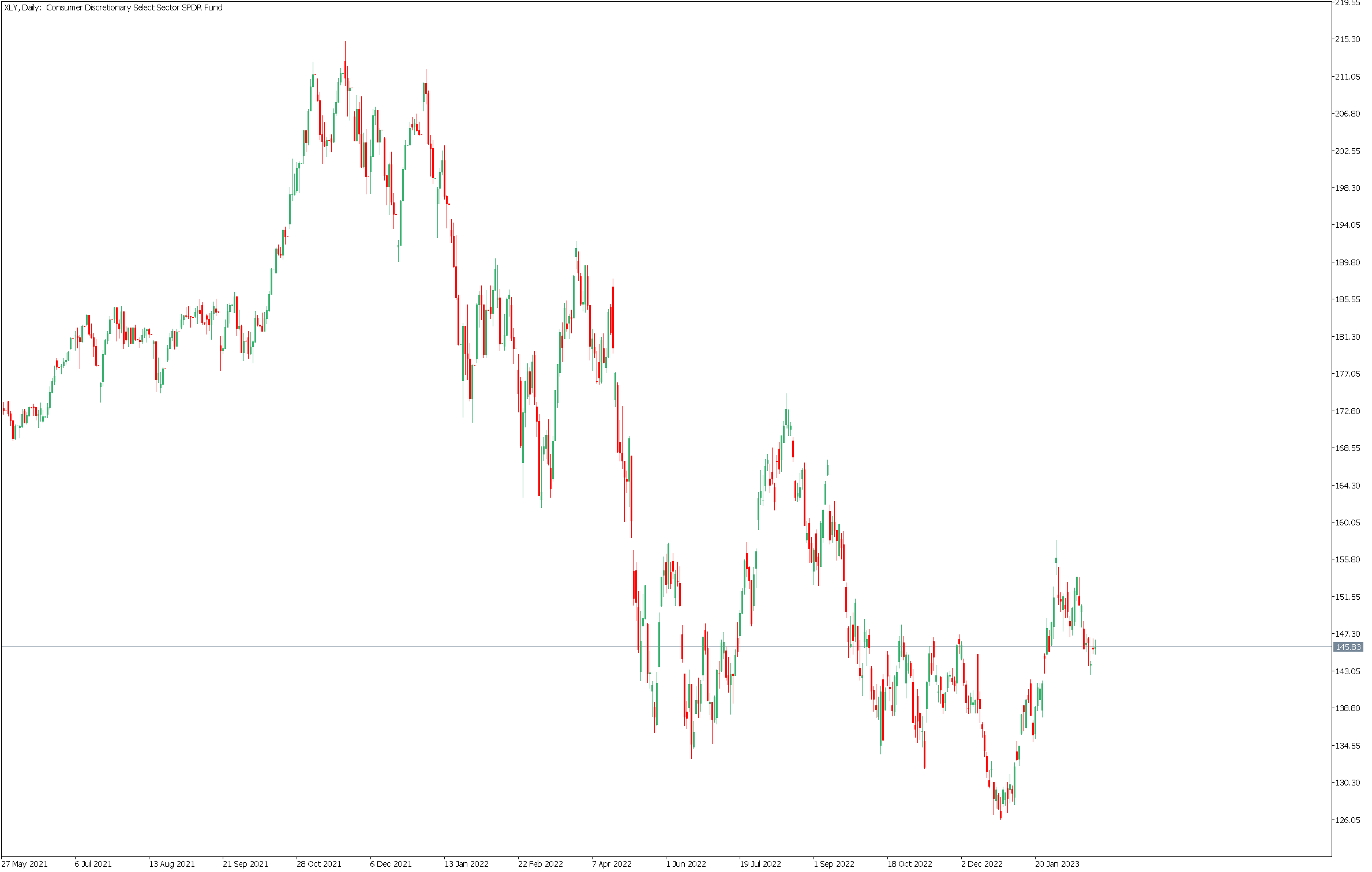
Task: Click the 7 Apr 2022 date label
Action: (x=612, y=864)
